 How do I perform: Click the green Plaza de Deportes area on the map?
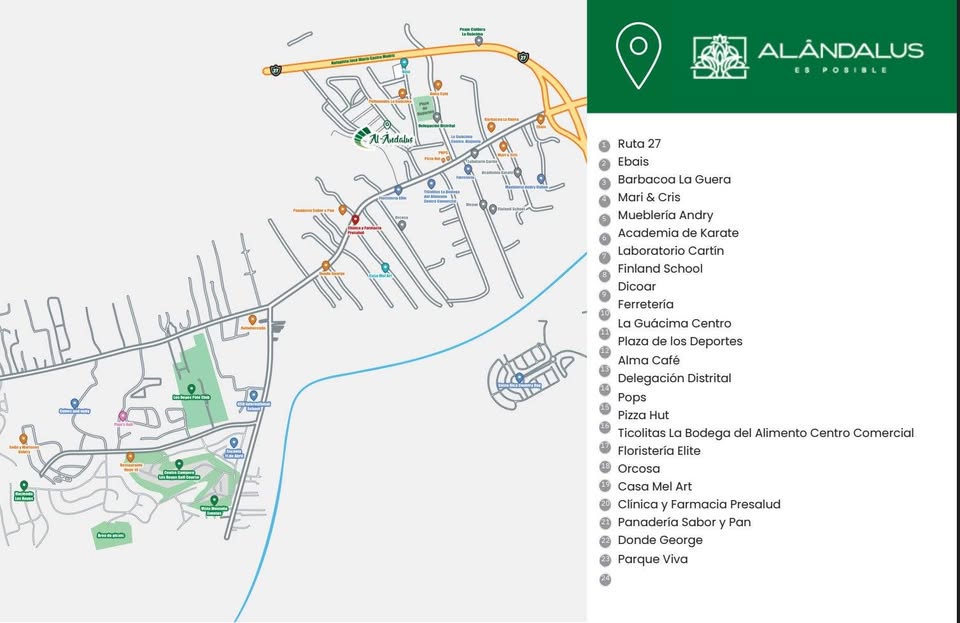click(424, 108)
